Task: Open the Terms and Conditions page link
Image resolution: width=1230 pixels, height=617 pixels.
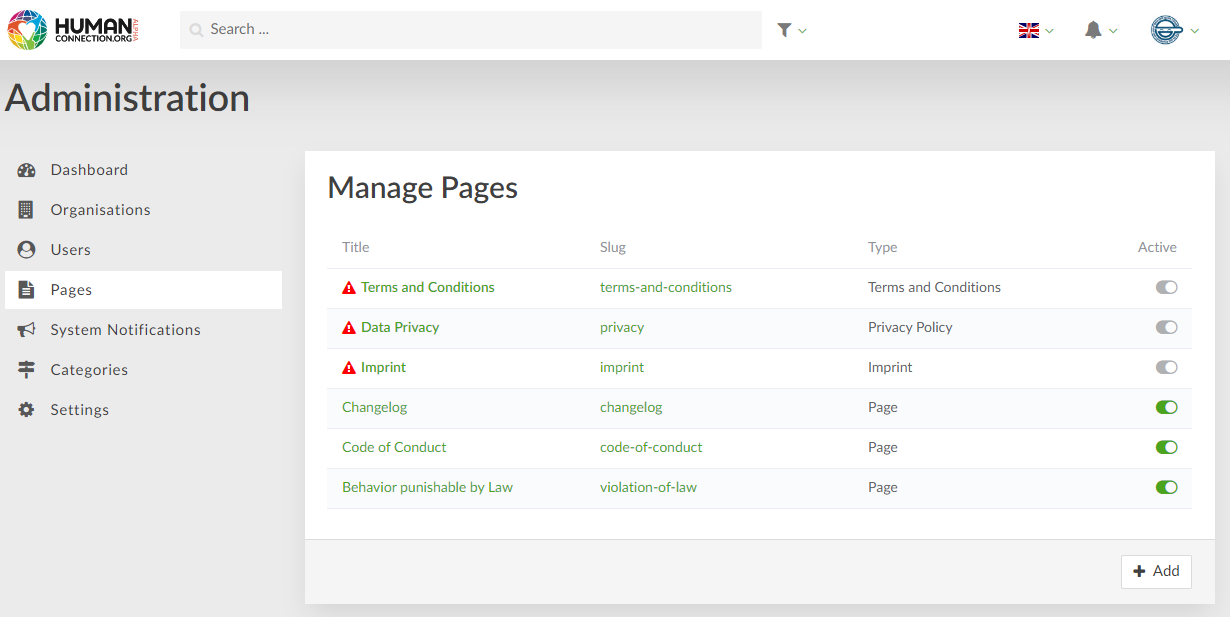Action: click(428, 287)
